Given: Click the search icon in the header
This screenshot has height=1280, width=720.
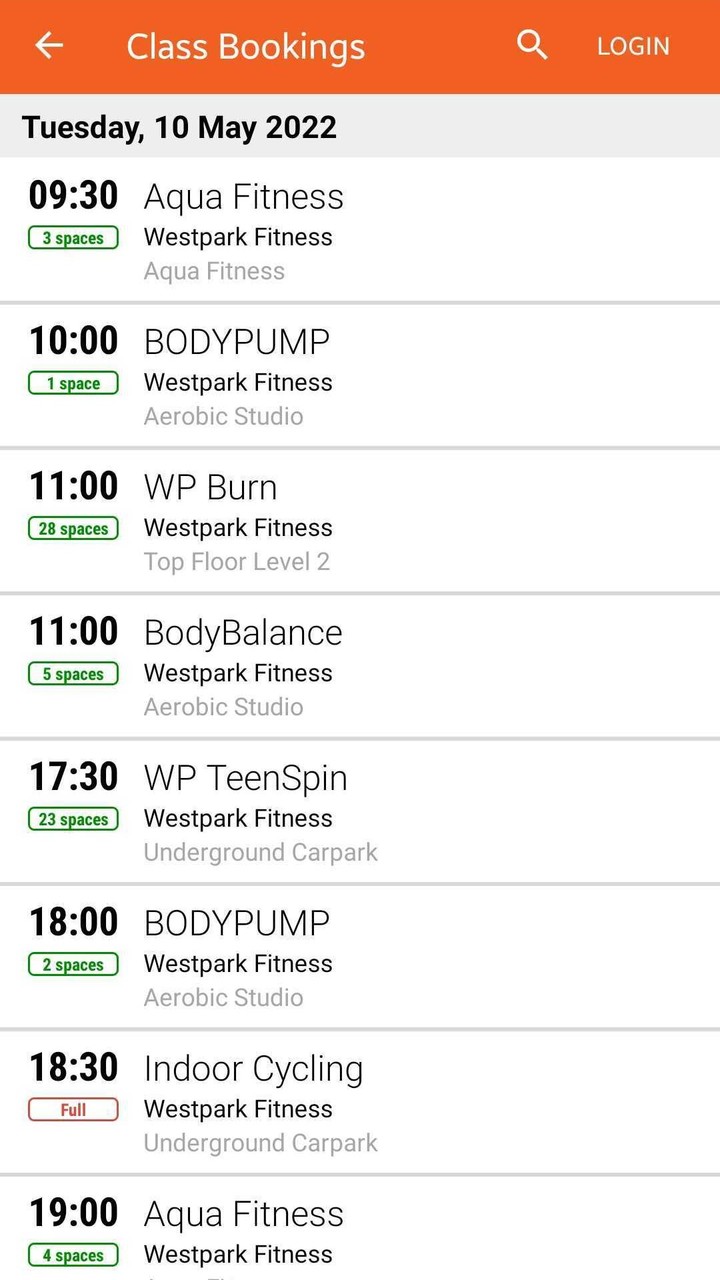Looking at the screenshot, I should coord(531,45).
